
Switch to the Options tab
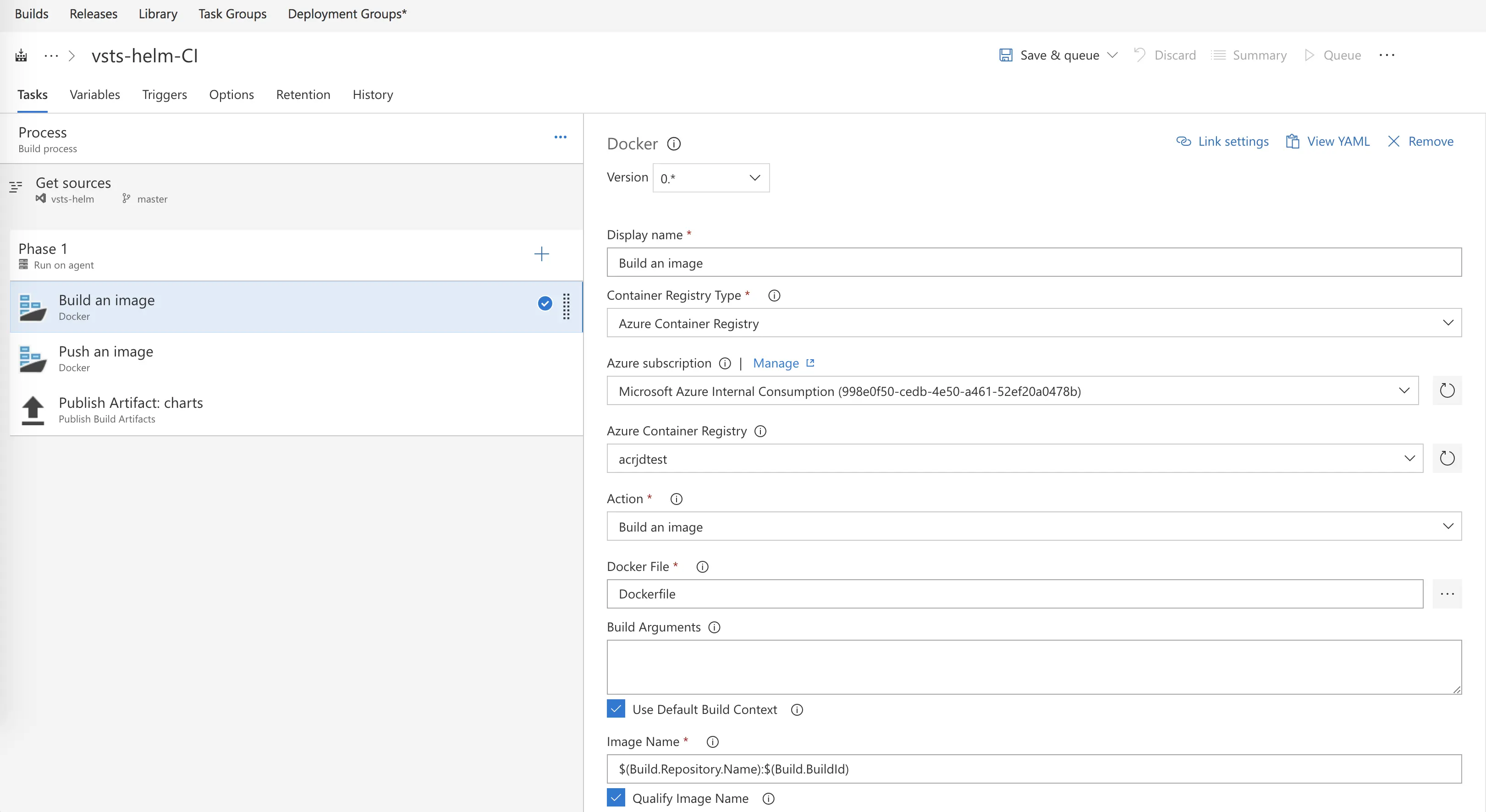231,94
